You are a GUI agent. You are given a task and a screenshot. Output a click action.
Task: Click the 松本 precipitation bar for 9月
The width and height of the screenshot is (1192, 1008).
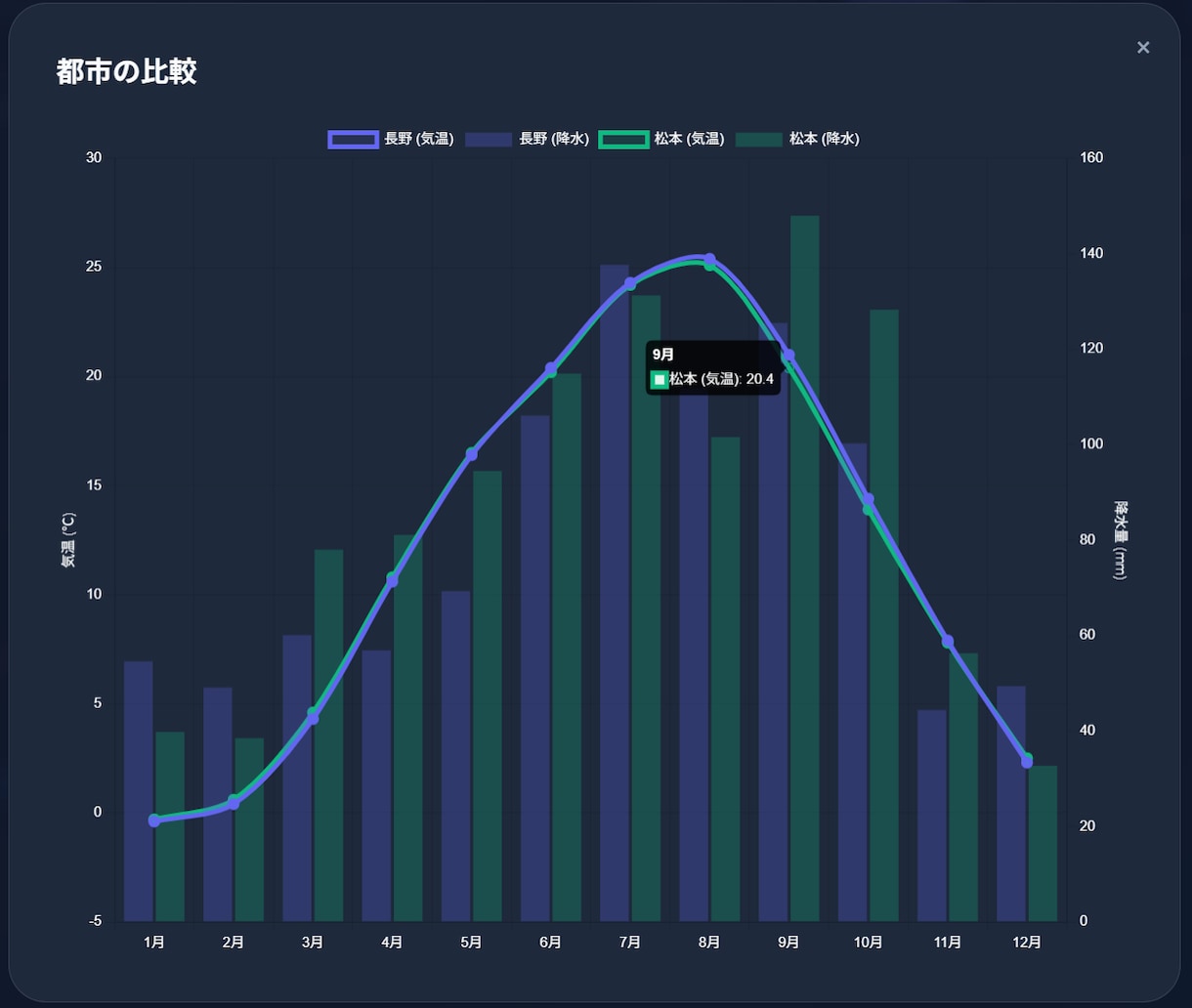point(805,568)
